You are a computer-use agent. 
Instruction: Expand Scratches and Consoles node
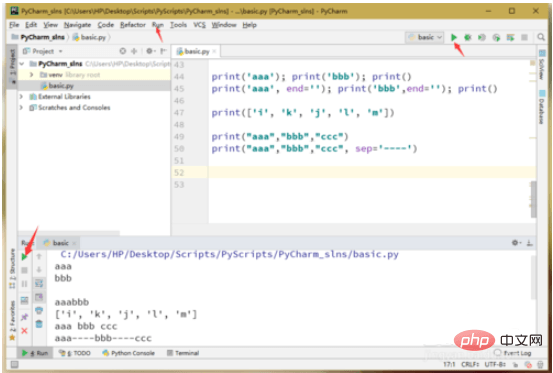[21, 107]
